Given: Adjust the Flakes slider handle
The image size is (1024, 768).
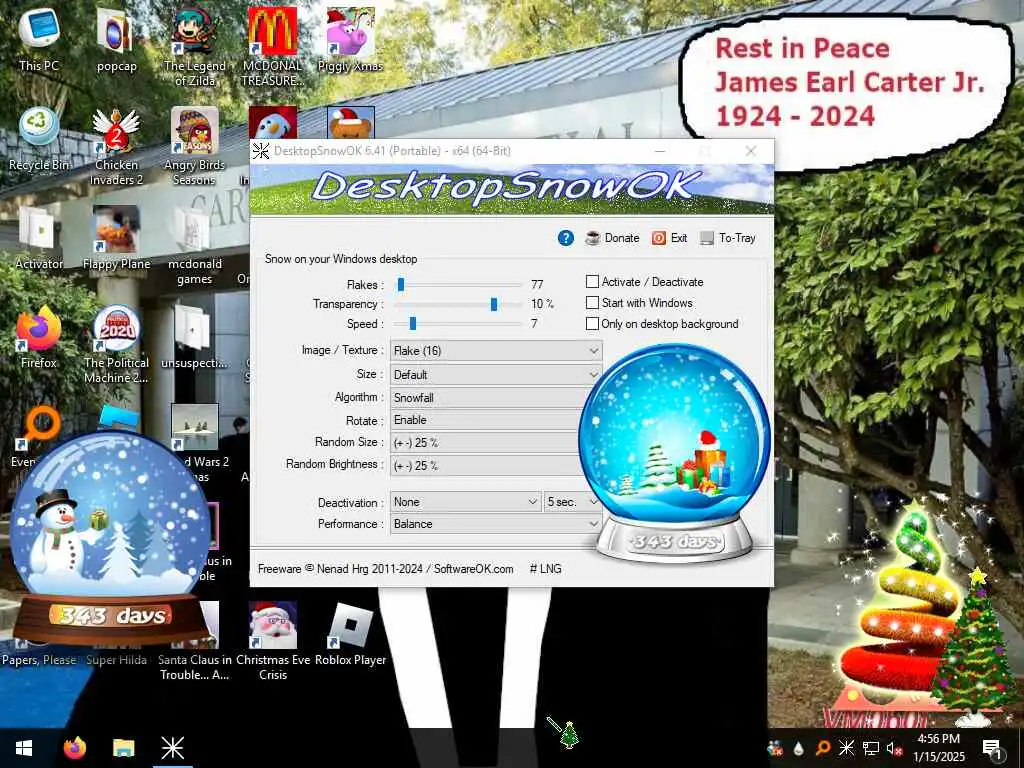Looking at the screenshot, I should pos(401,284).
